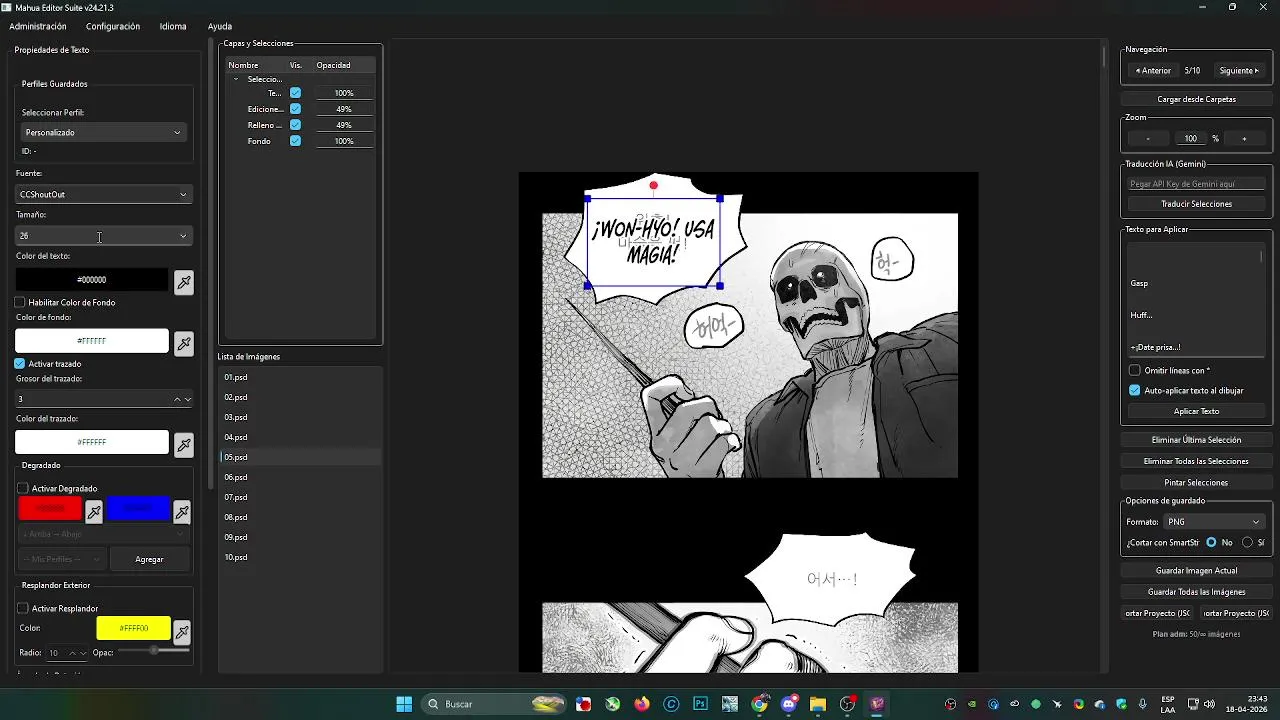Click Guardar Imagen Actual
Viewport: 1280px width, 720px height.
(x=1196, y=571)
